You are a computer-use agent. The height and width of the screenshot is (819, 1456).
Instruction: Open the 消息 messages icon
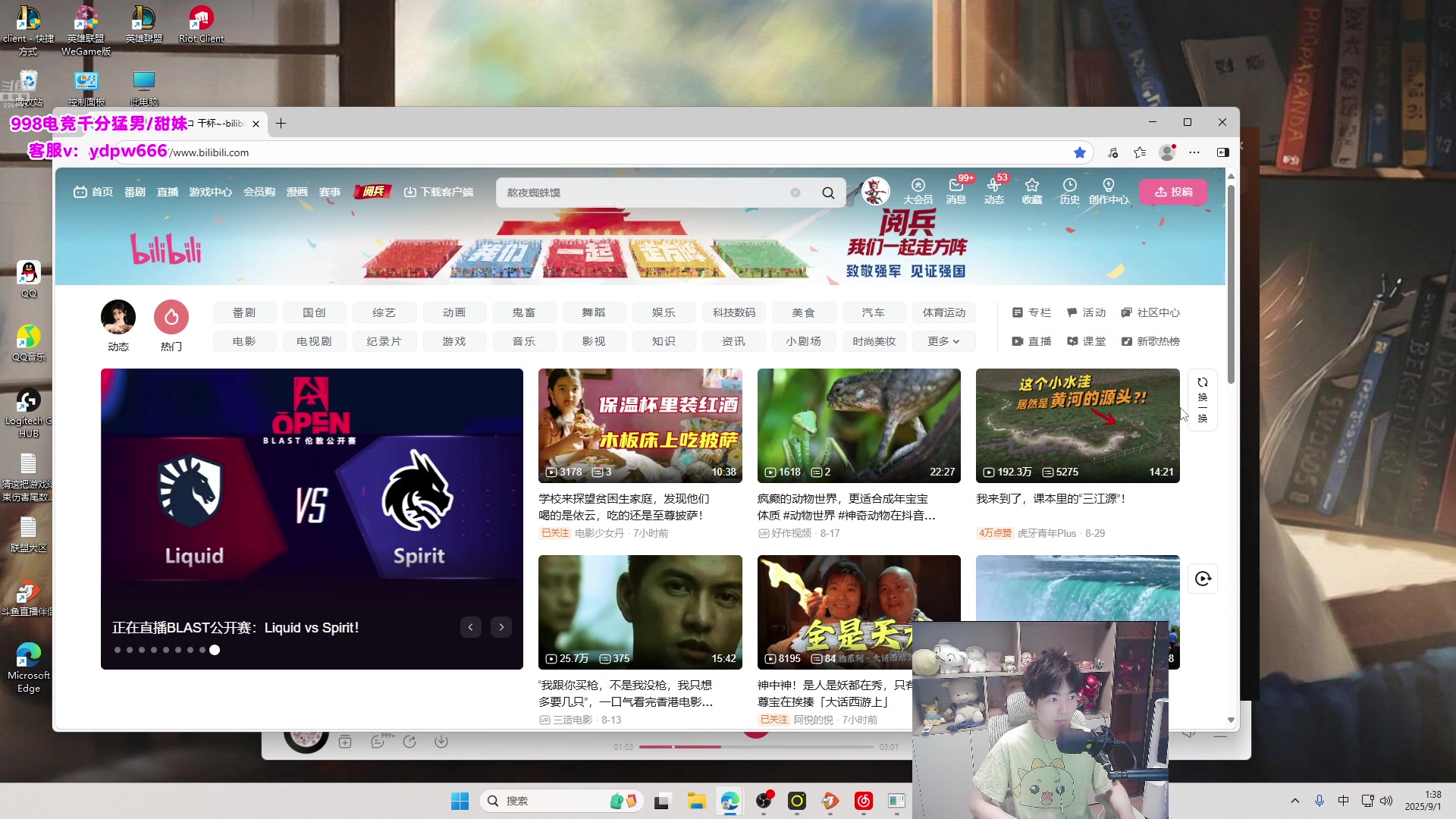pyautogui.click(x=955, y=191)
